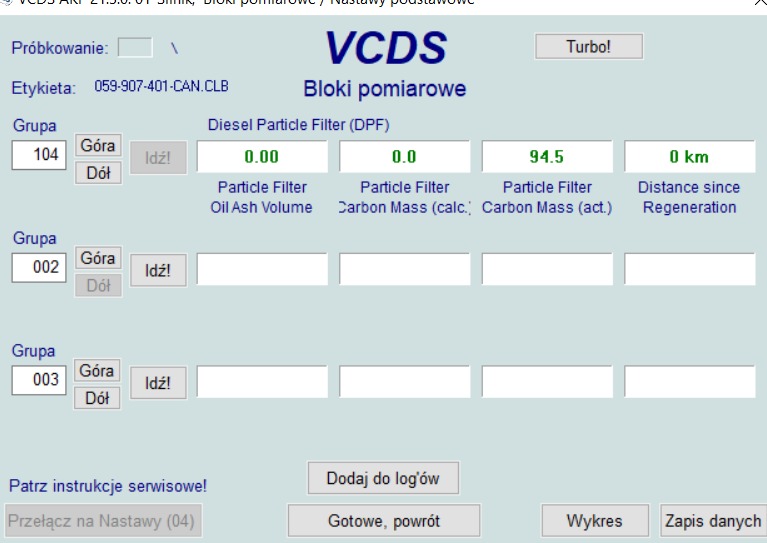Select the group 003 number field

click(39, 380)
